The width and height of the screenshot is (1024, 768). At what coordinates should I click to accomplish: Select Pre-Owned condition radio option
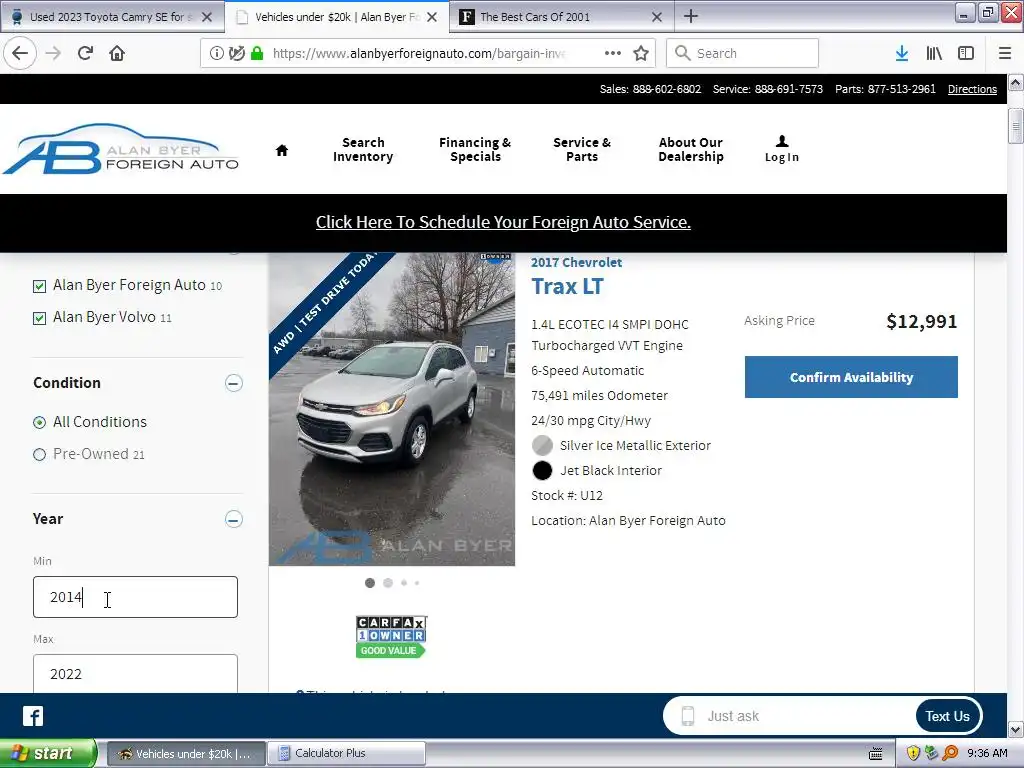(x=39, y=455)
